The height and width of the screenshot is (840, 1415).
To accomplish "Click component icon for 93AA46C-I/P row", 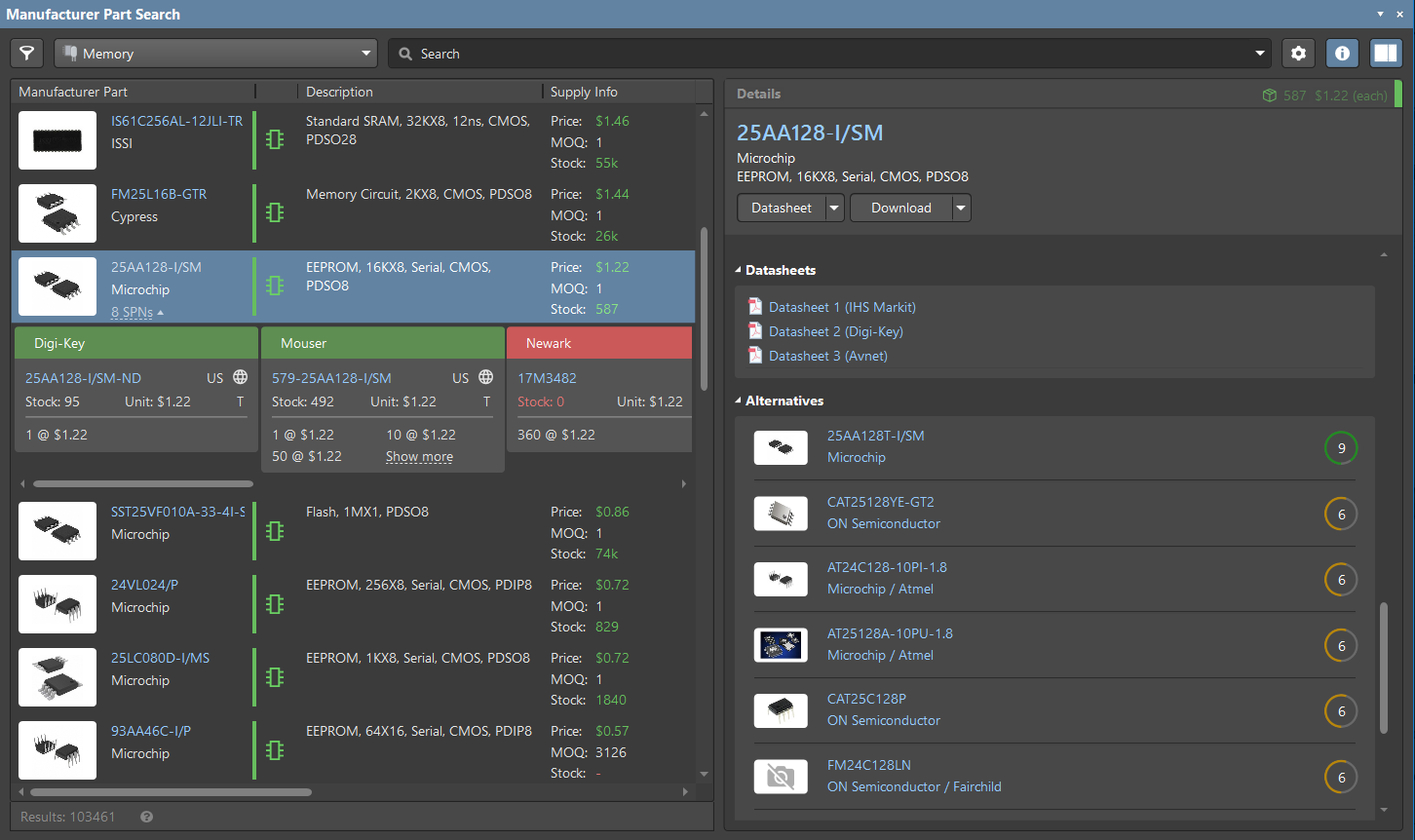I will [x=275, y=749].
